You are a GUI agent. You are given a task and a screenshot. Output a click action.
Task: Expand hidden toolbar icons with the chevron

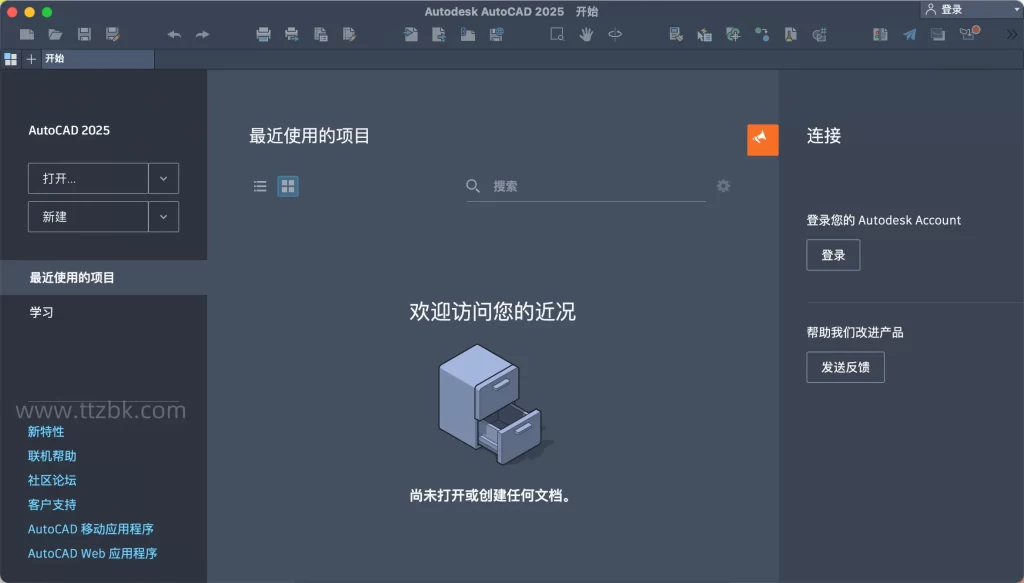1011,34
